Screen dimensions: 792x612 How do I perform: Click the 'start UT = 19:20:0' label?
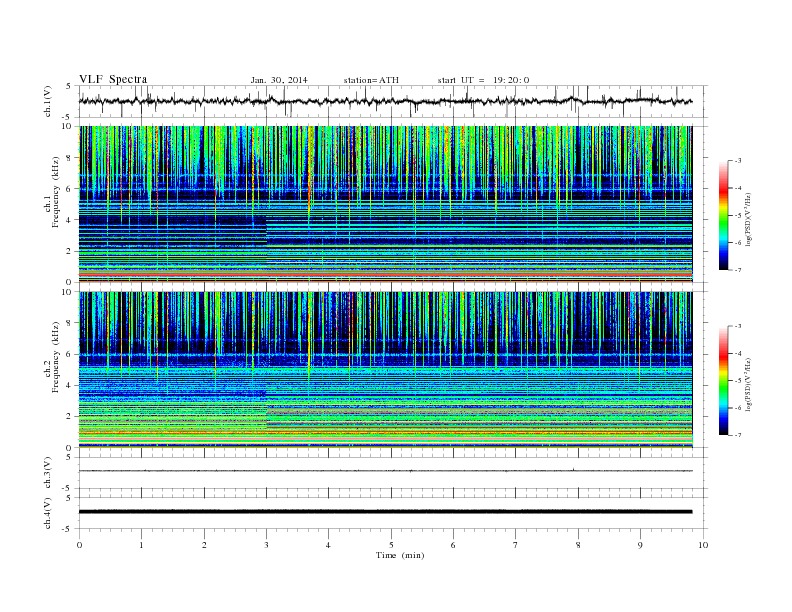point(483,80)
